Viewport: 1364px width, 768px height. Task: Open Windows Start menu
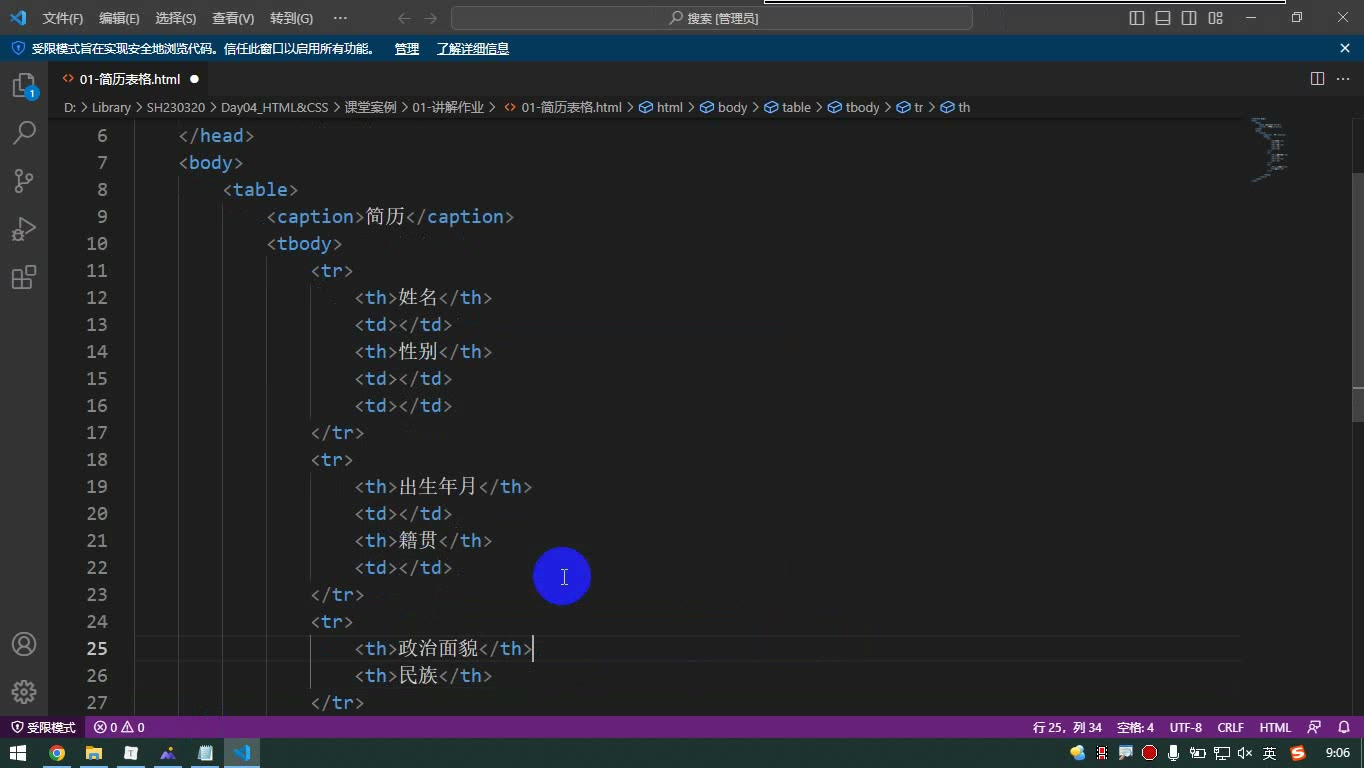(x=18, y=753)
